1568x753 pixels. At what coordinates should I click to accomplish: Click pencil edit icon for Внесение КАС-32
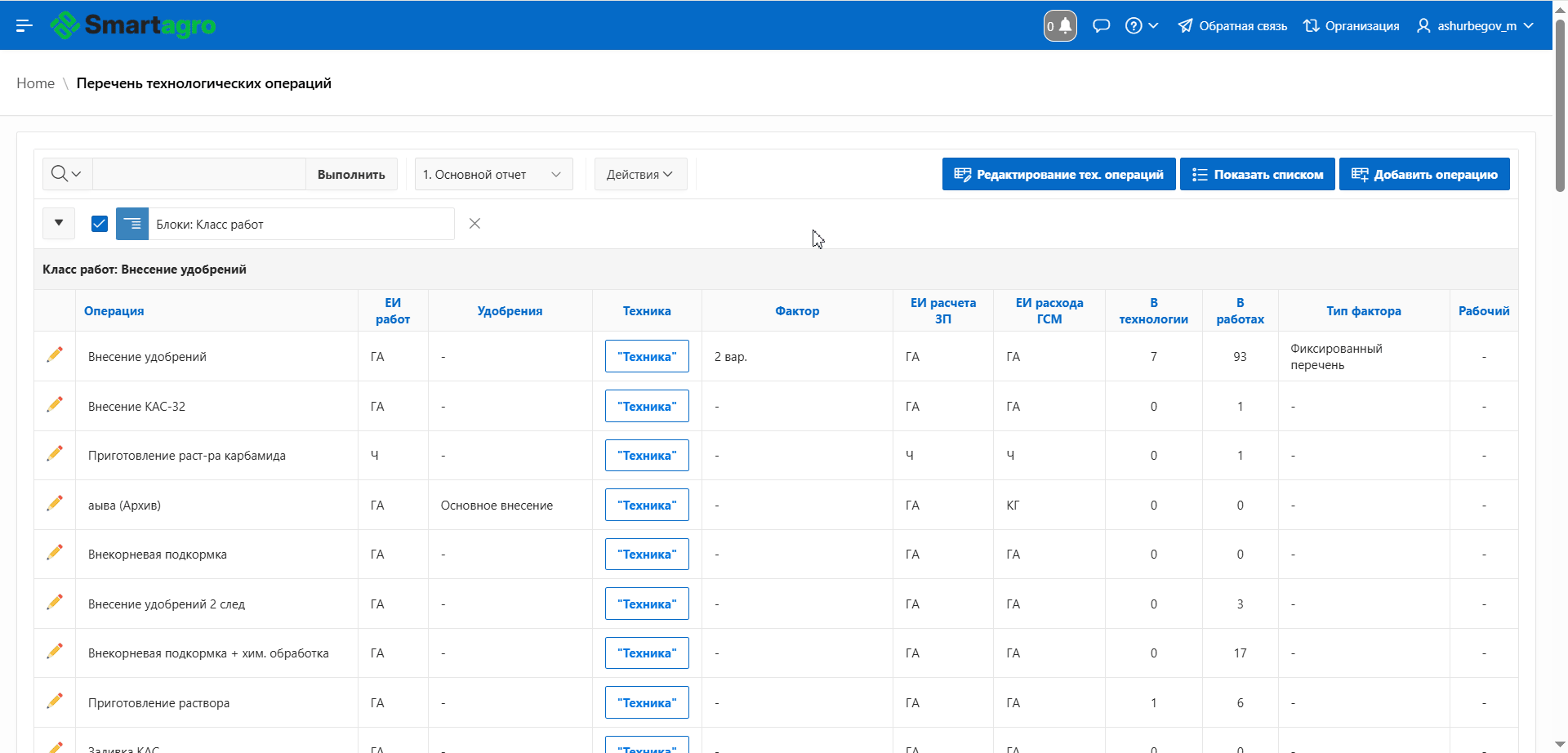point(55,405)
